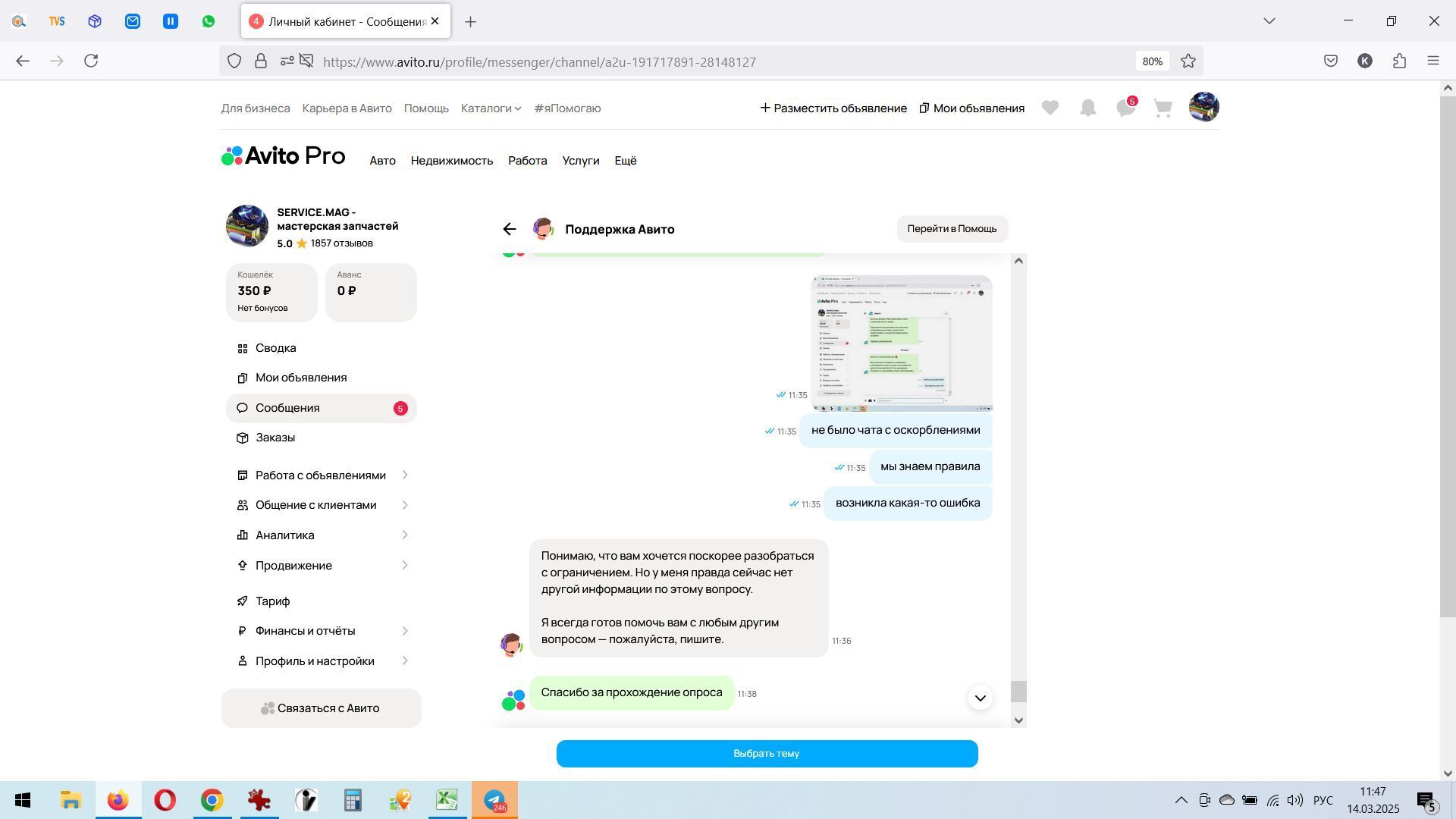
Task: Open the Каталоги dropdown
Action: pos(491,108)
